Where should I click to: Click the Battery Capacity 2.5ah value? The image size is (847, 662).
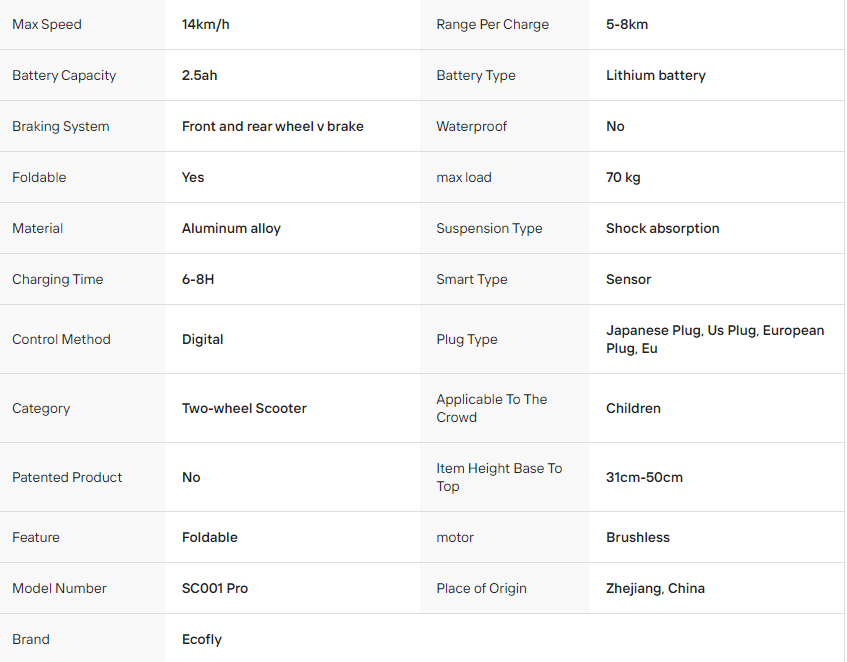coord(199,75)
